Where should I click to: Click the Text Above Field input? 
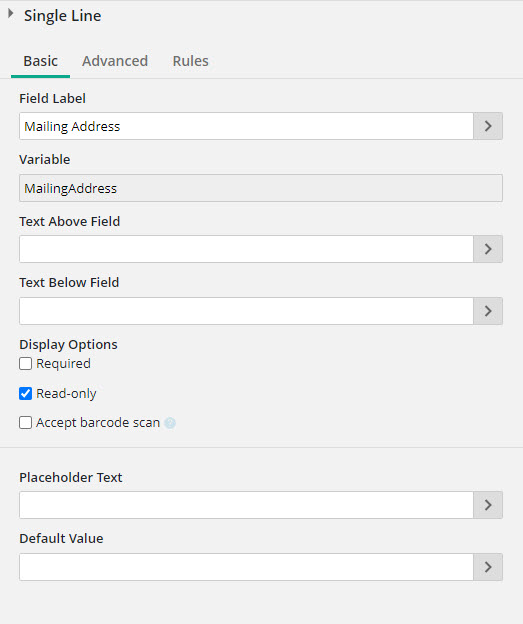point(246,249)
